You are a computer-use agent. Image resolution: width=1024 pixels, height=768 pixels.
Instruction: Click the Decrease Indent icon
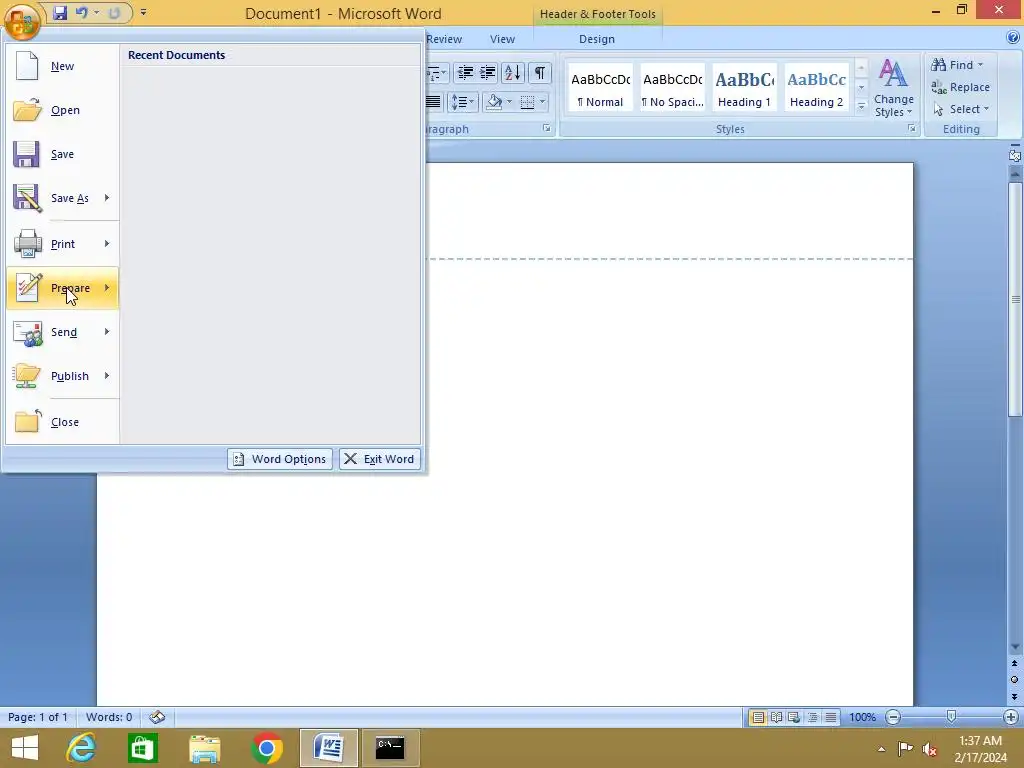[x=465, y=72]
